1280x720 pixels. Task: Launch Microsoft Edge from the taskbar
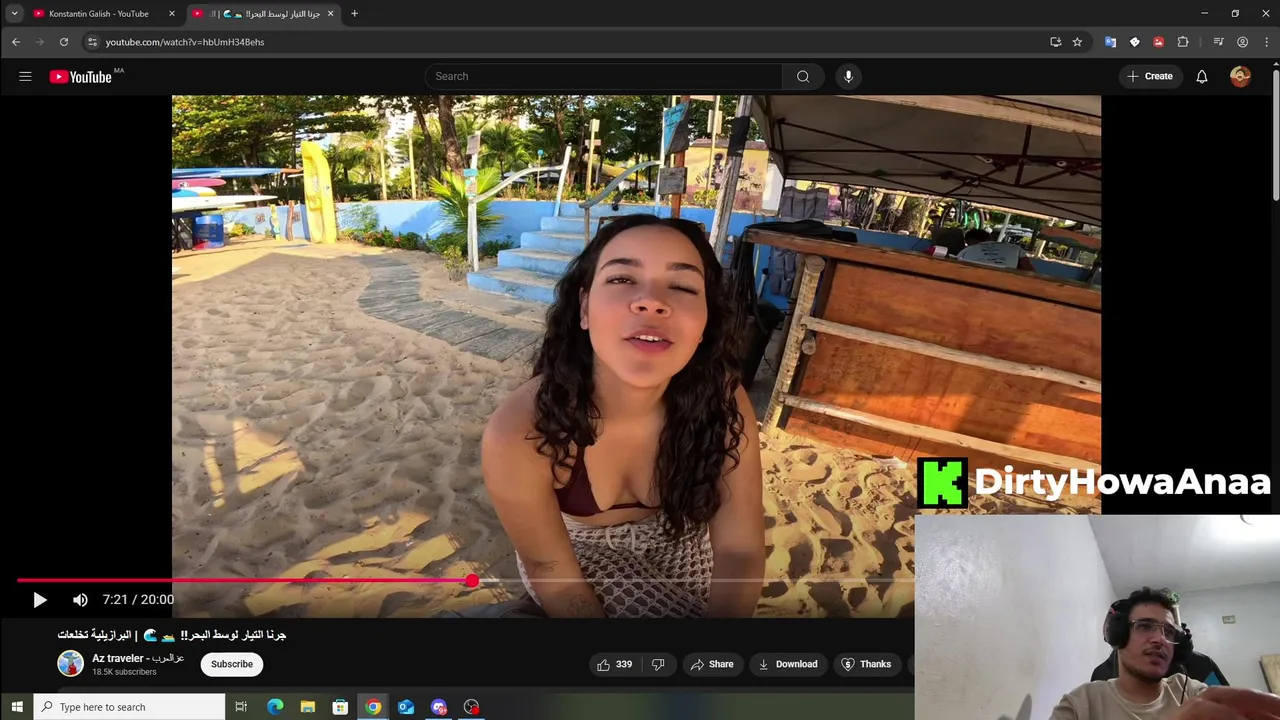point(275,707)
